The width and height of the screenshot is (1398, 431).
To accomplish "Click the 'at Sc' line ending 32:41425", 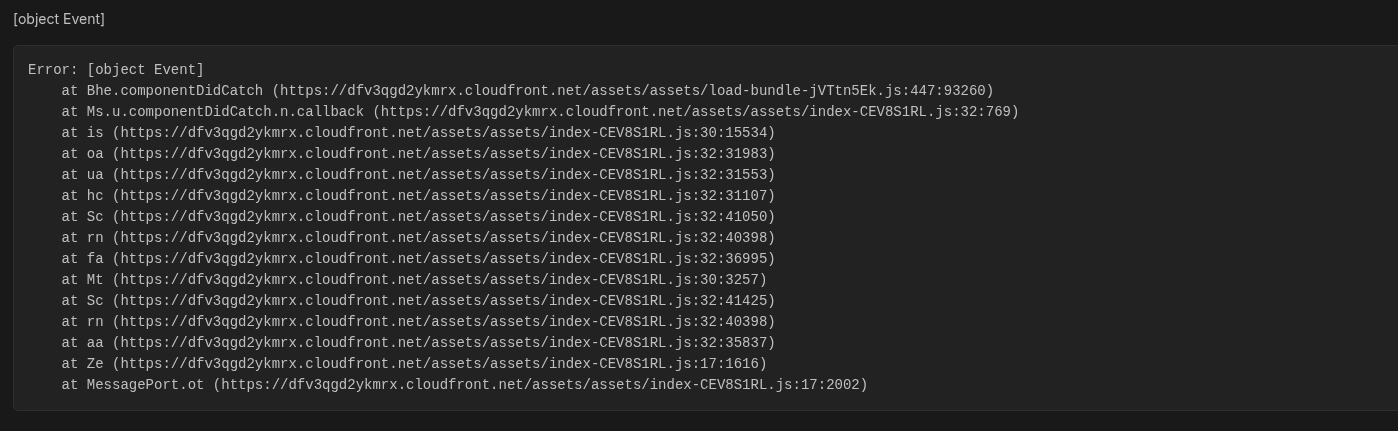I will pos(418,301).
